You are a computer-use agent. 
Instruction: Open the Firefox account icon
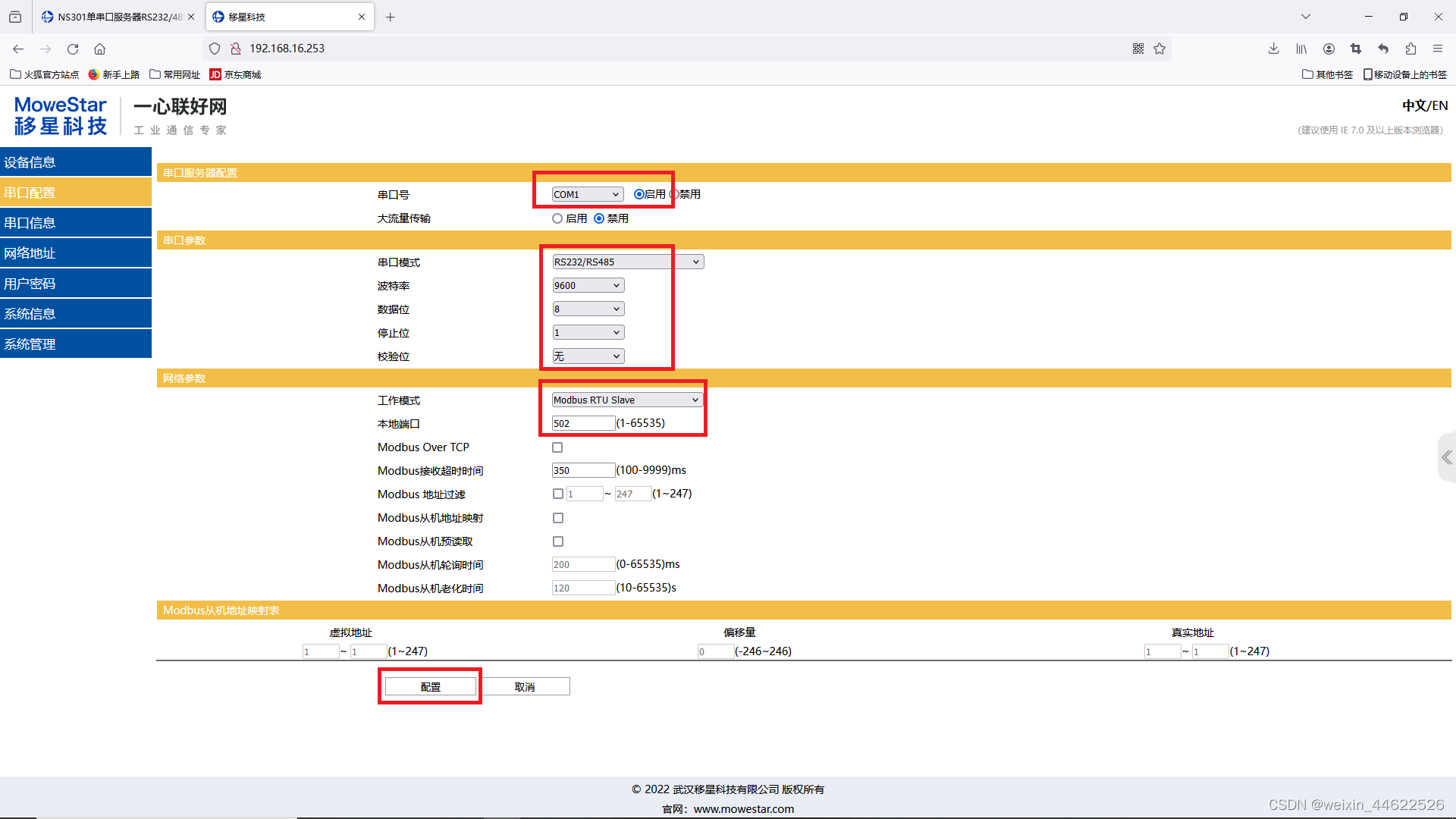point(1329,49)
